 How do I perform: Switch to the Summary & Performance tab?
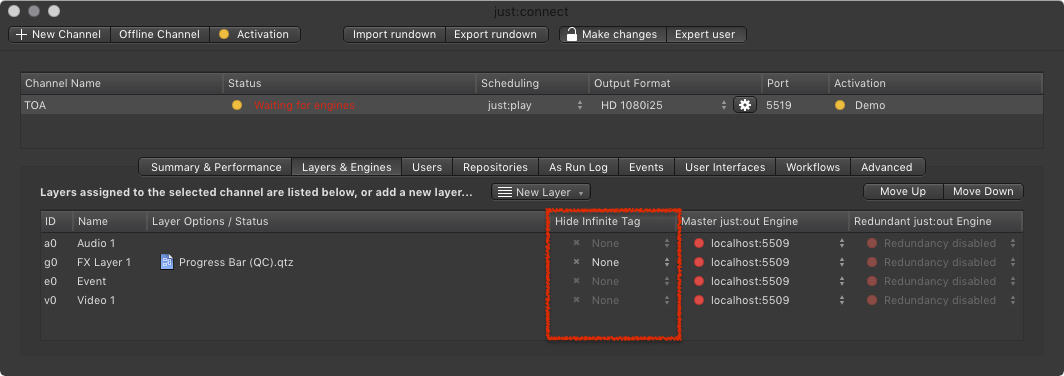point(216,167)
